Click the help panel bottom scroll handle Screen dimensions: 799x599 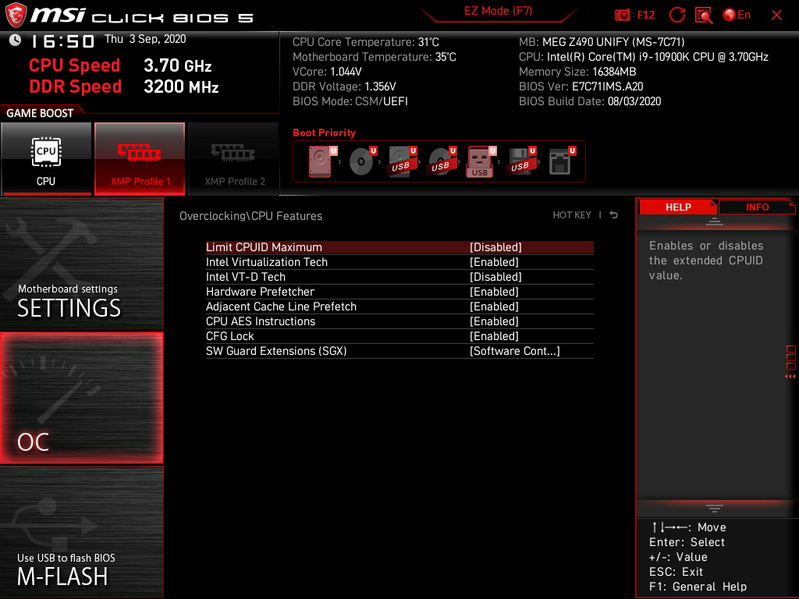[x=714, y=508]
